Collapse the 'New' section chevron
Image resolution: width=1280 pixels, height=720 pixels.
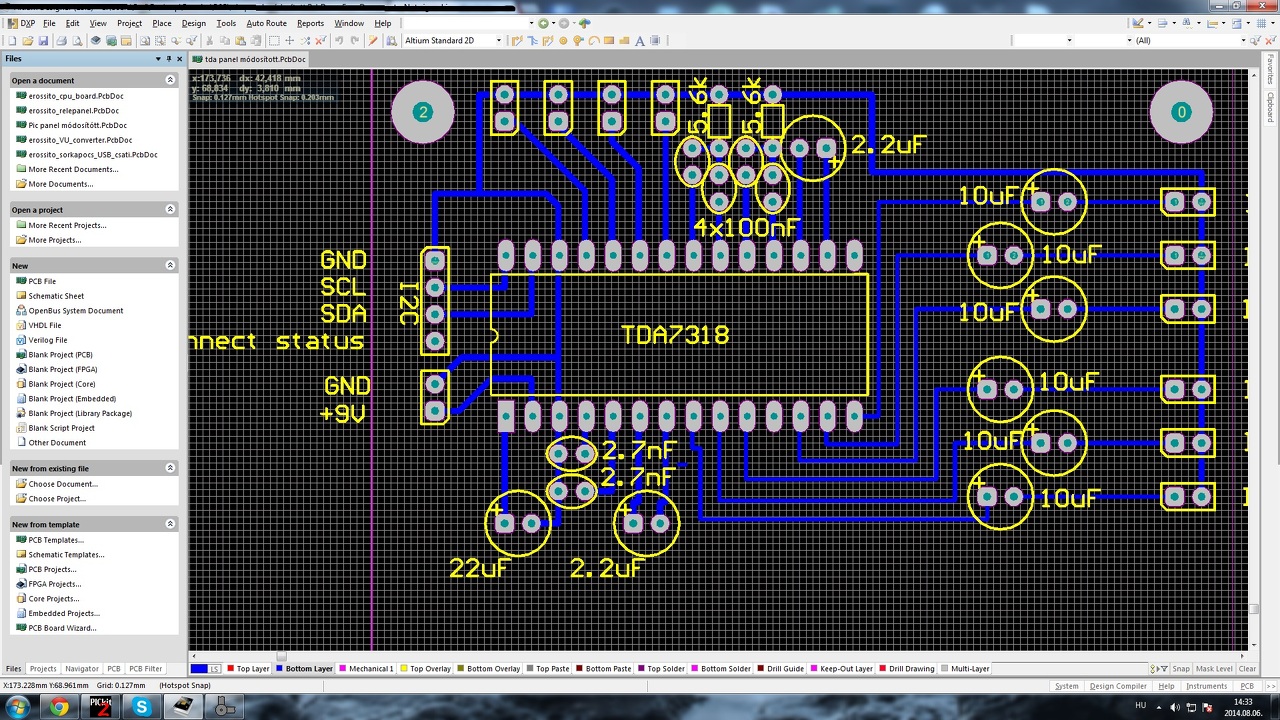(170, 265)
